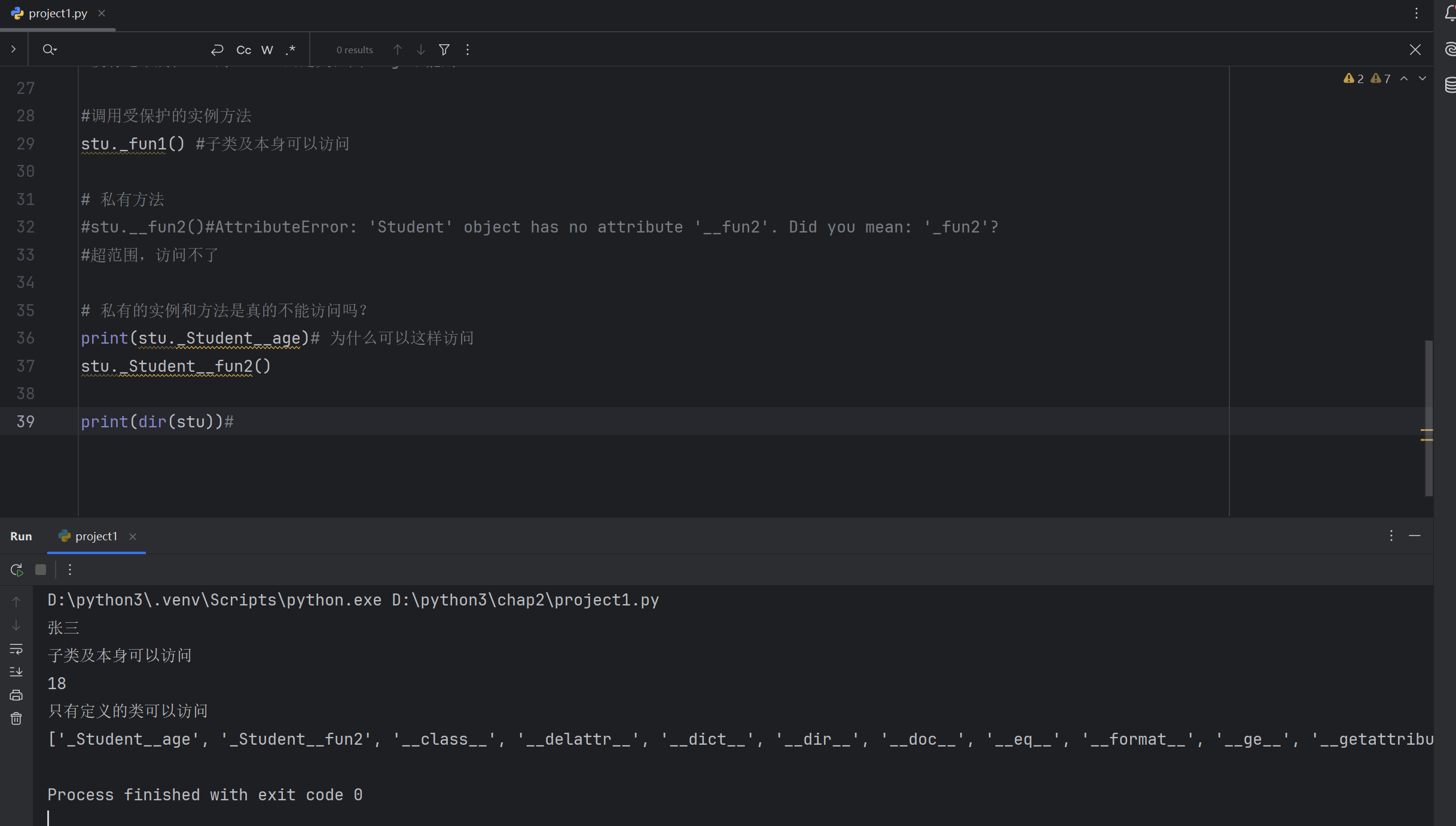
Task: Minimize the Run tool window
Action: 1415,536
